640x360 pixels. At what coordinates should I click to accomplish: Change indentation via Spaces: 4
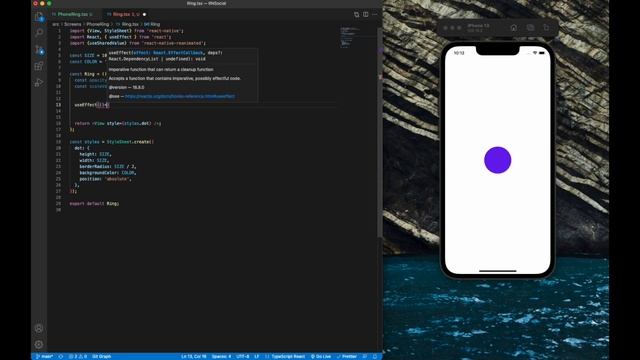coord(221,356)
